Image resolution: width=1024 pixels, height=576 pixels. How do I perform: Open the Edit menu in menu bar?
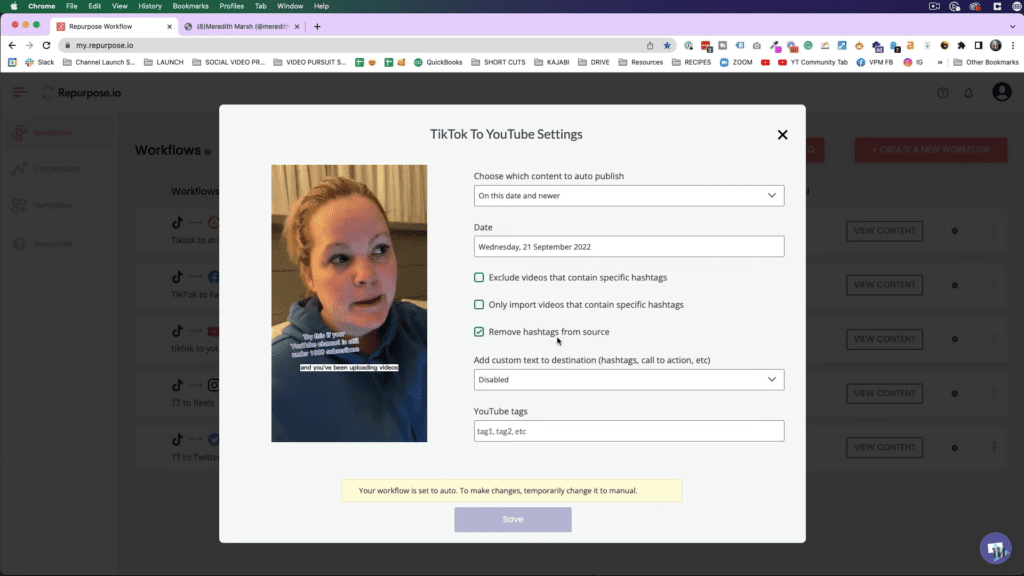(95, 6)
